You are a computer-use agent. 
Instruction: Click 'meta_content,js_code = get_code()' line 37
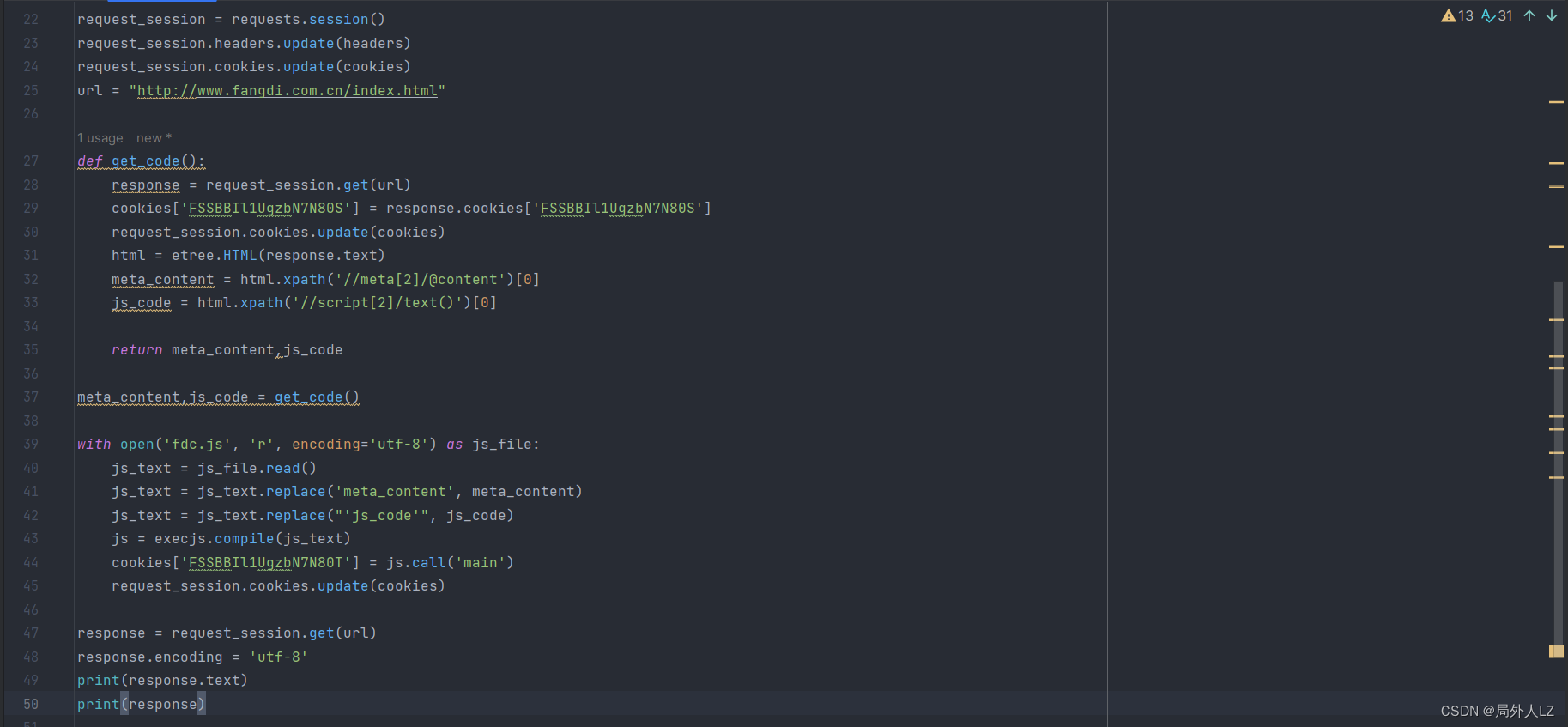(x=219, y=397)
